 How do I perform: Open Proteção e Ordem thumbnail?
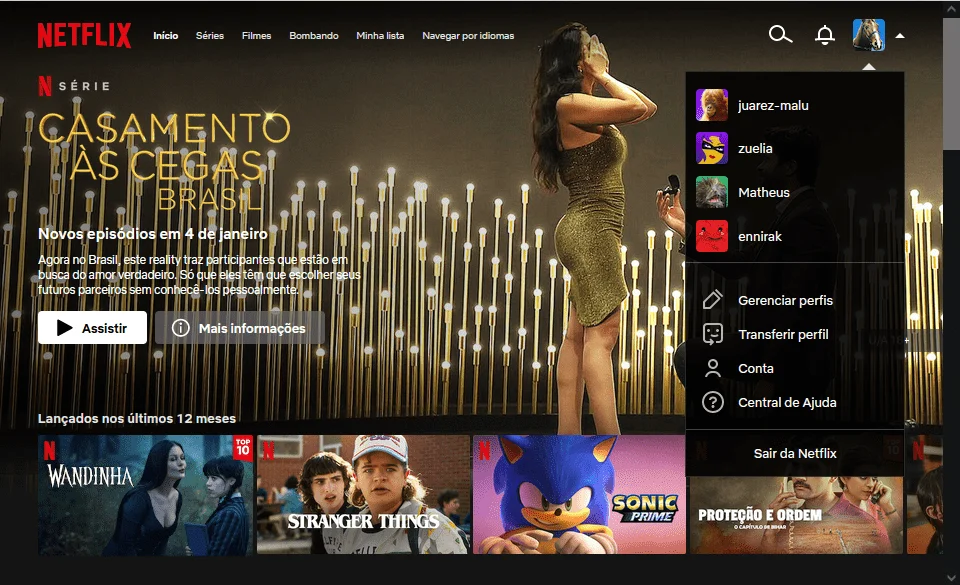pyautogui.click(x=796, y=514)
